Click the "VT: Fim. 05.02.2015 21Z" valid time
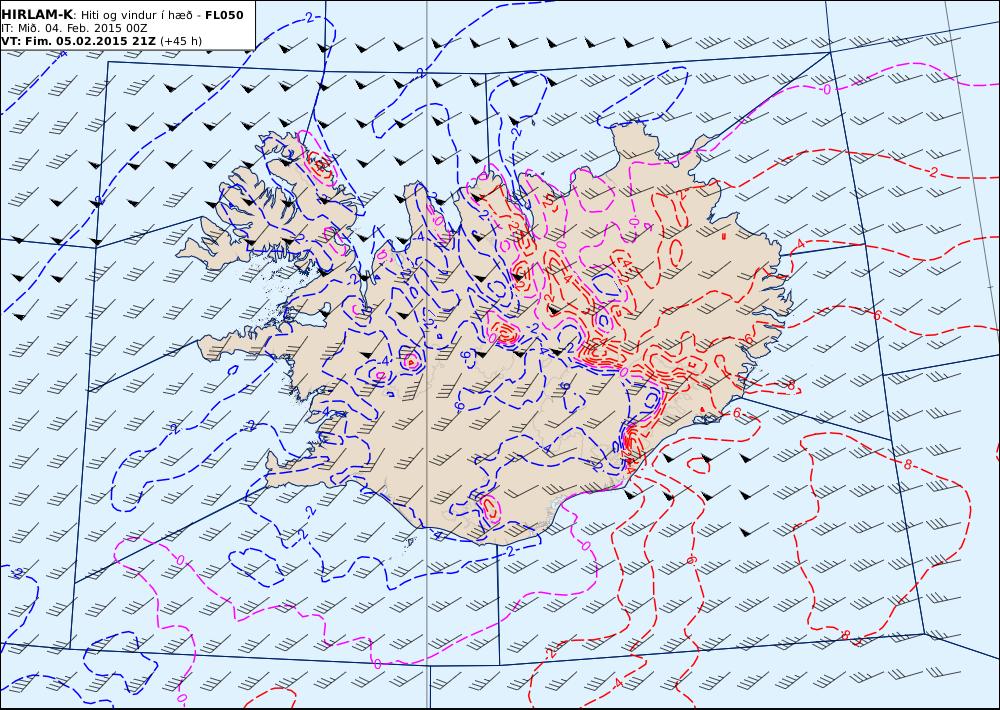This screenshot has height=710, width=1000. pyautogui.click(x=78, y=41)
